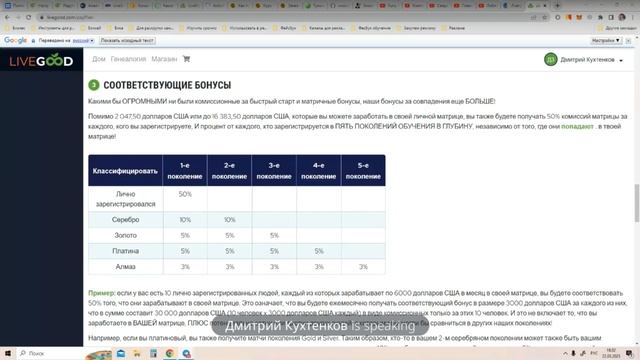Open the 'Блог' bookmark
Viewport: 640px width, 360px height.
point(115,28)
